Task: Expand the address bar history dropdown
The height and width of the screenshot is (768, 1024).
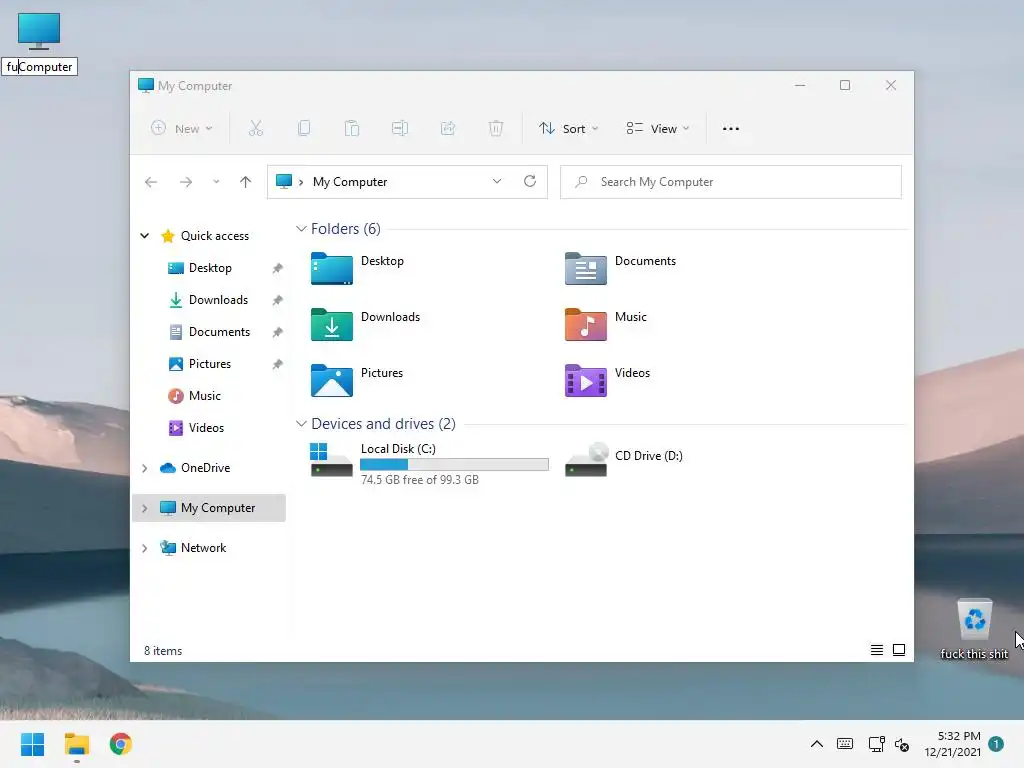Action: point(497,182)
